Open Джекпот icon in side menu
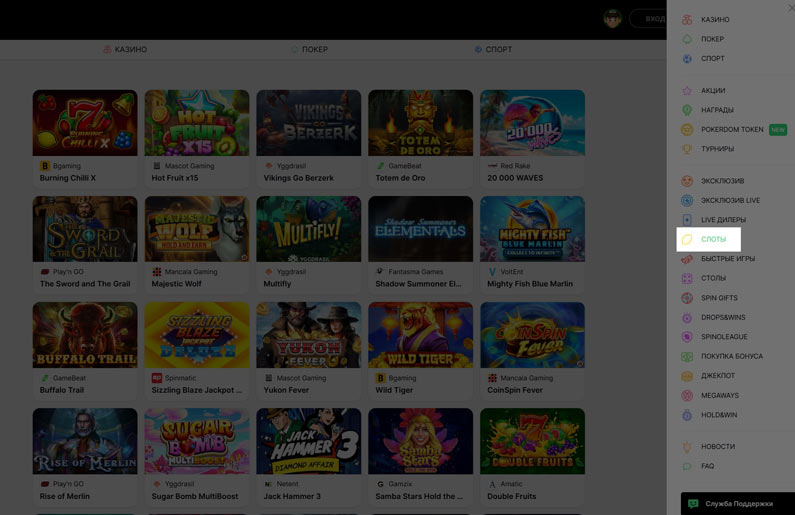The width and height of the screenshot is (795, 515). pyautogui.click(x=687, y=376)
